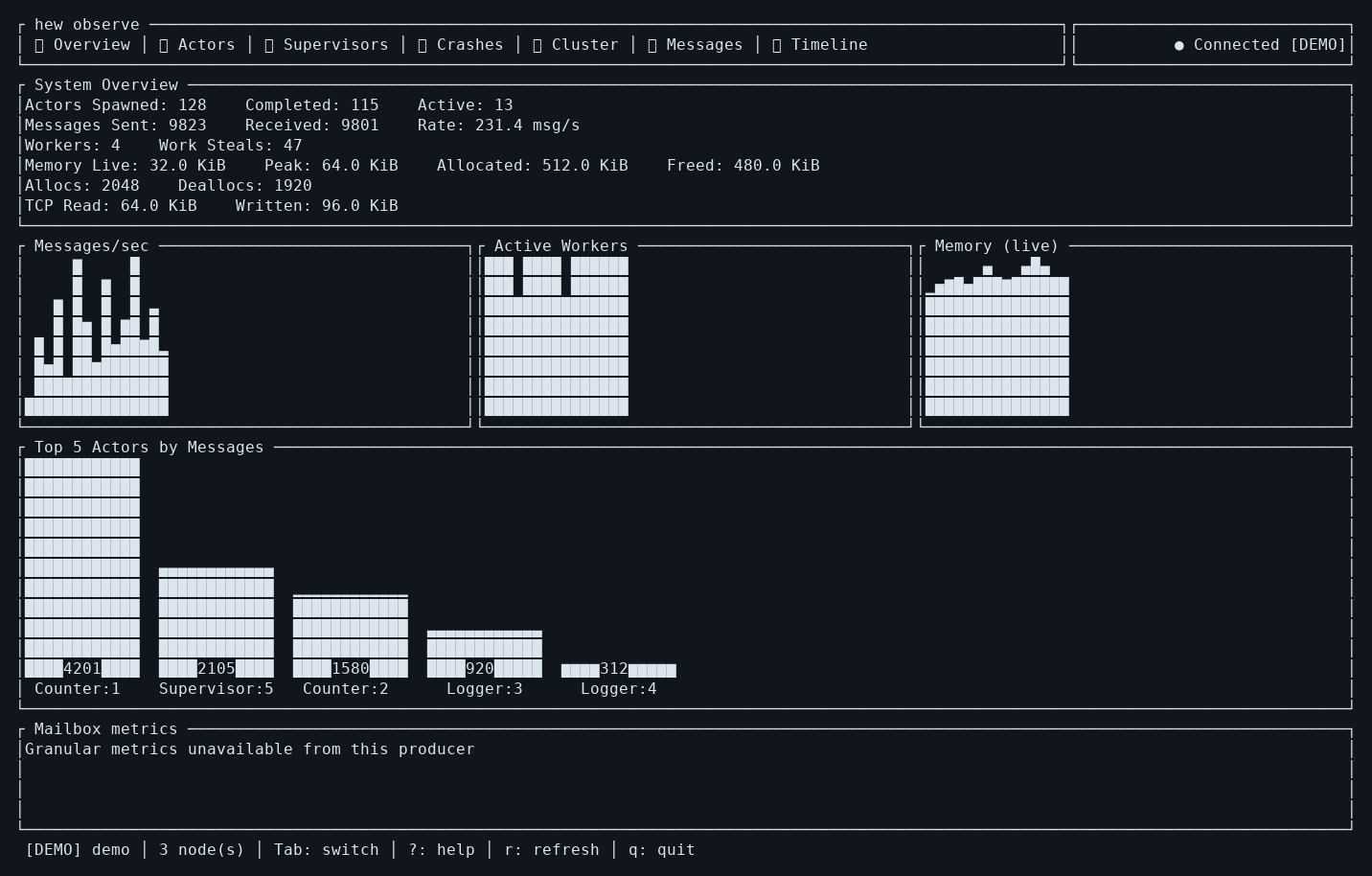Click the Messages/sec panel title

(x=92, y=246)
